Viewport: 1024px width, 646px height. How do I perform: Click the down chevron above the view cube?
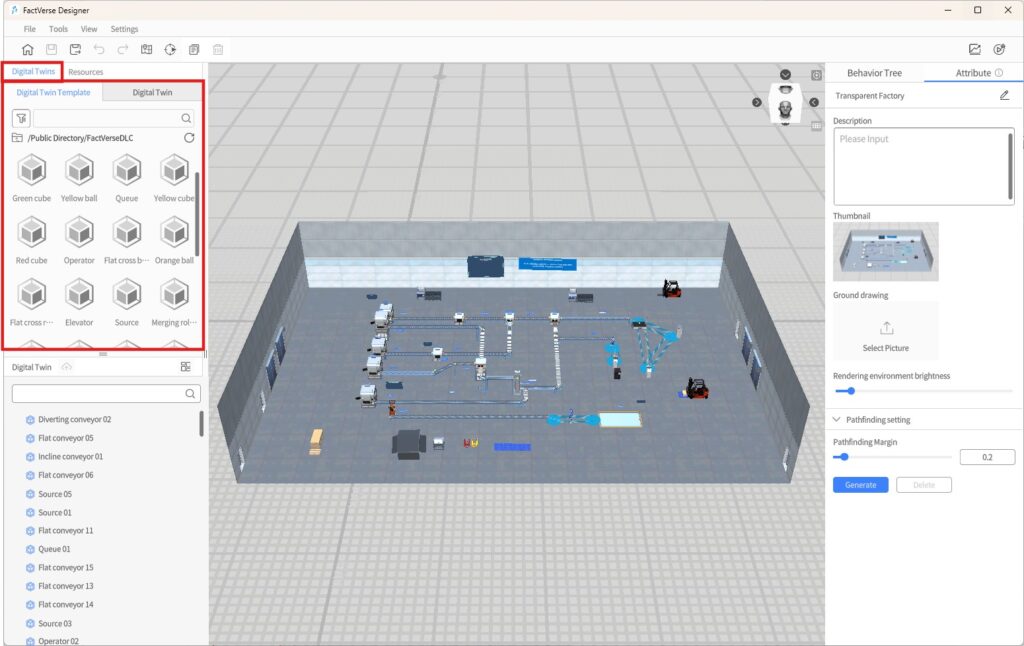(786, 75)
